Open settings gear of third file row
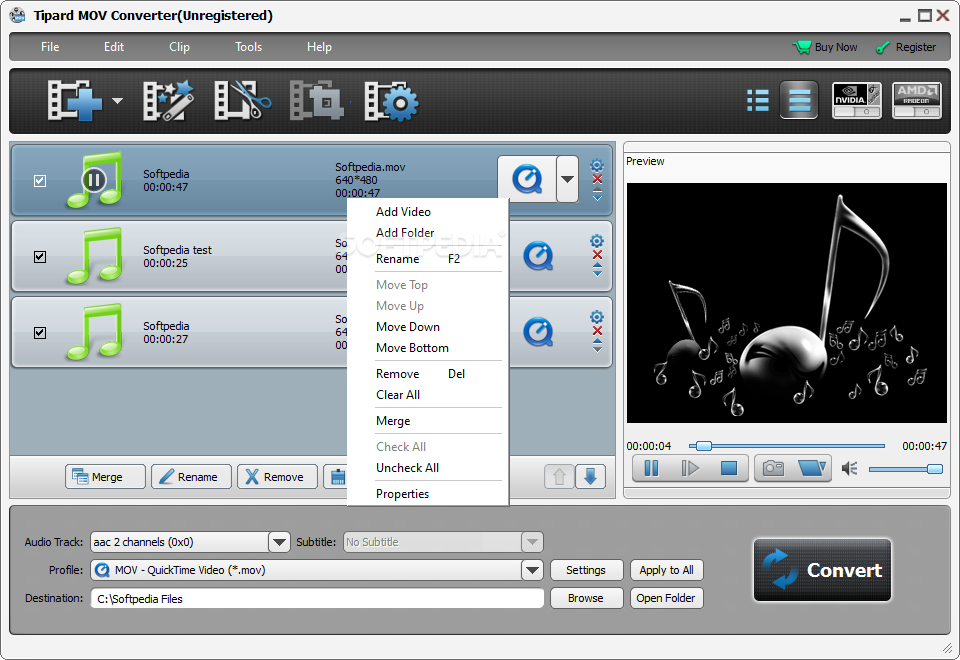 pyautogui.click(x=597, y=317)
